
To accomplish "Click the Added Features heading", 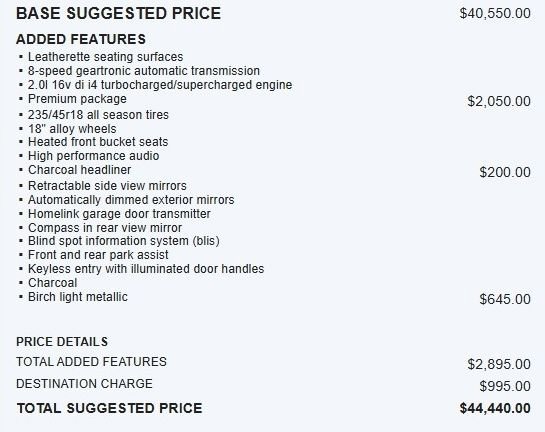I will pos(81,39).
